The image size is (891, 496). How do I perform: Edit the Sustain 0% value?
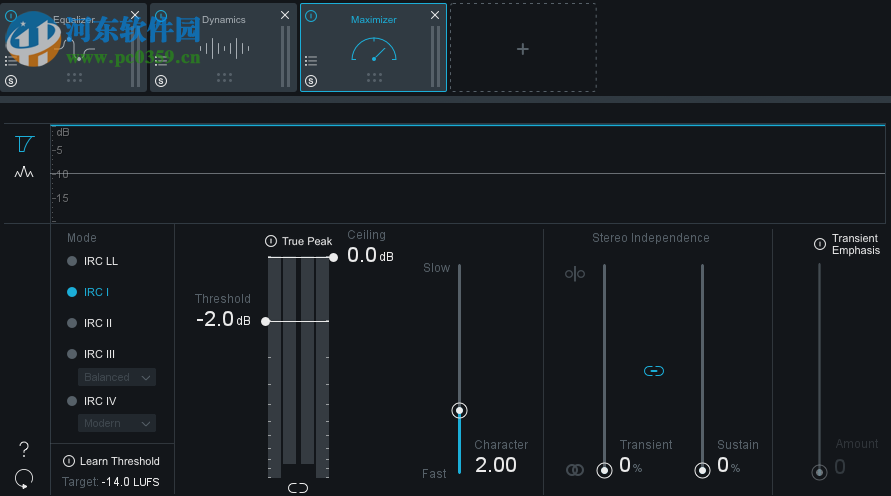[728, 465]
